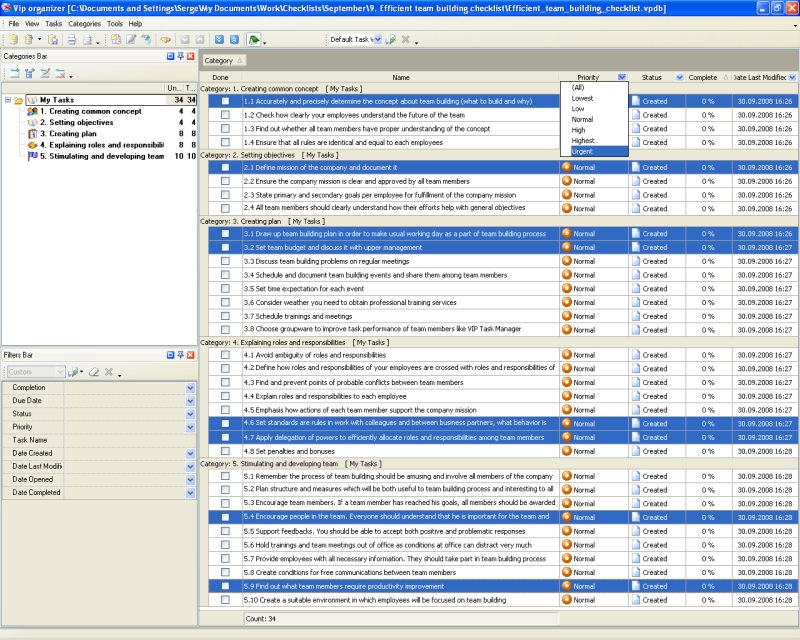Click the save icon in main toolbar
Screen dimensions: 800x640
click(53, 40)
